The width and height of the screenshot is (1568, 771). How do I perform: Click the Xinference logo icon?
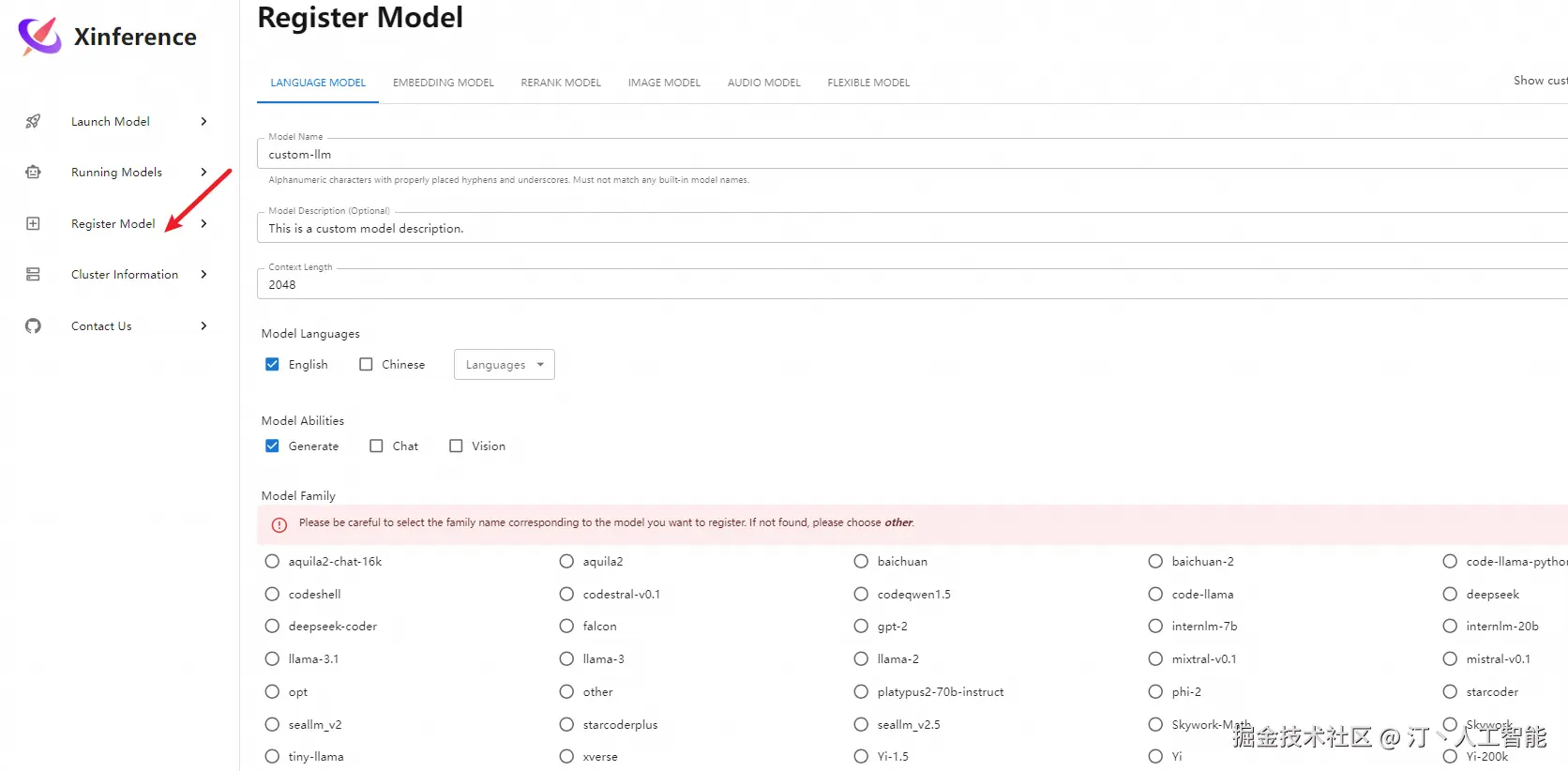[x=39, y=36]
